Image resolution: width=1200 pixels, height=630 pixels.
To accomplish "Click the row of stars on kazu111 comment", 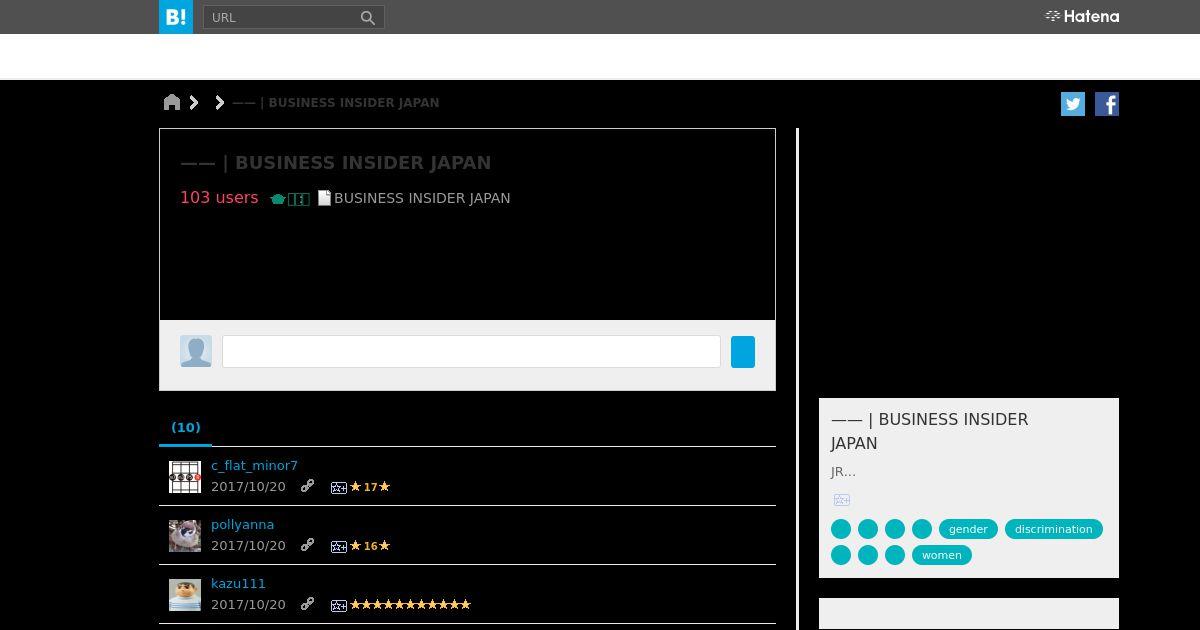I will tap(410, 604).
